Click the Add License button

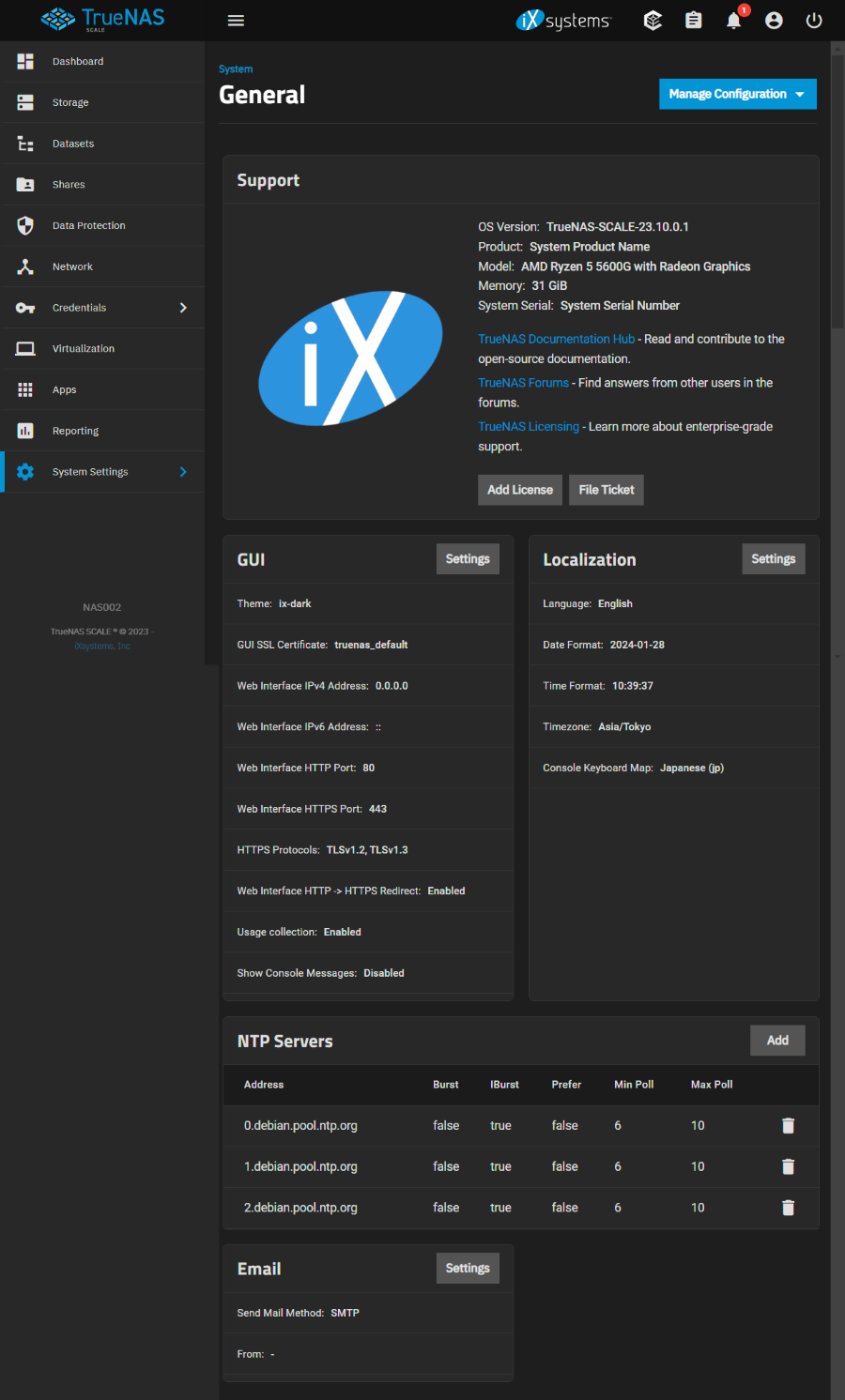point(519,490)
